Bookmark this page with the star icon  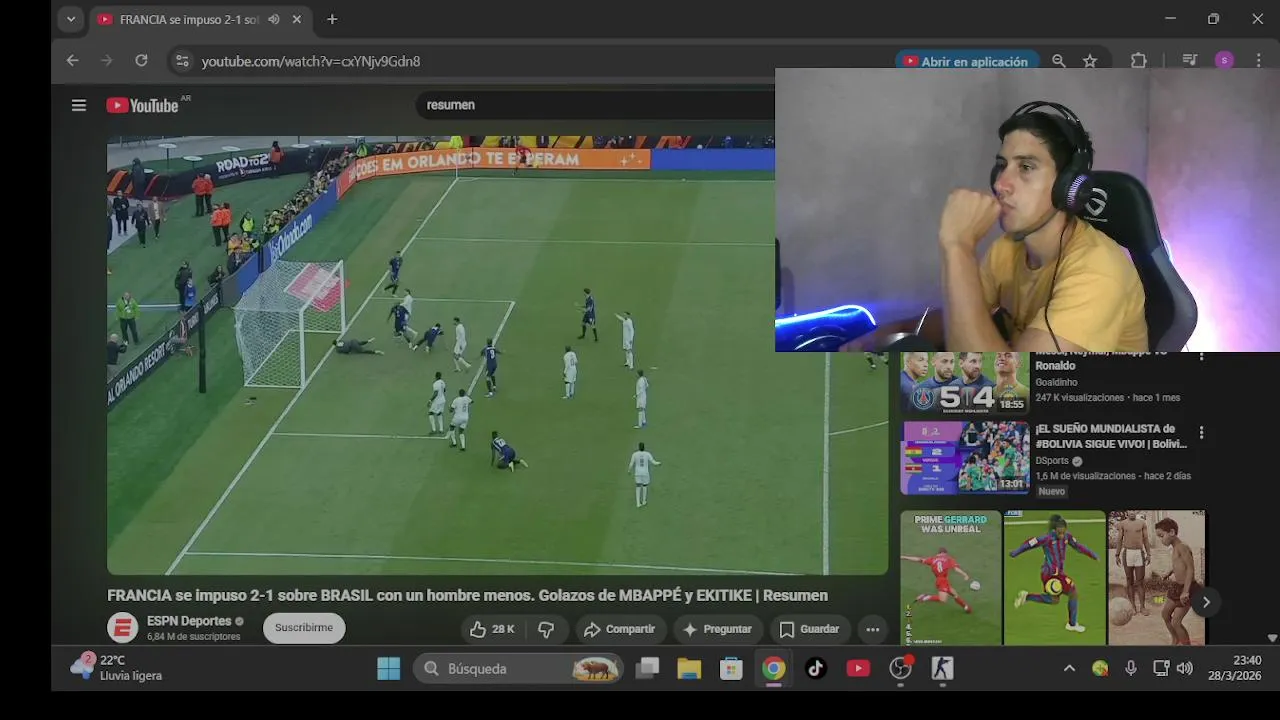coord(1090,61)
